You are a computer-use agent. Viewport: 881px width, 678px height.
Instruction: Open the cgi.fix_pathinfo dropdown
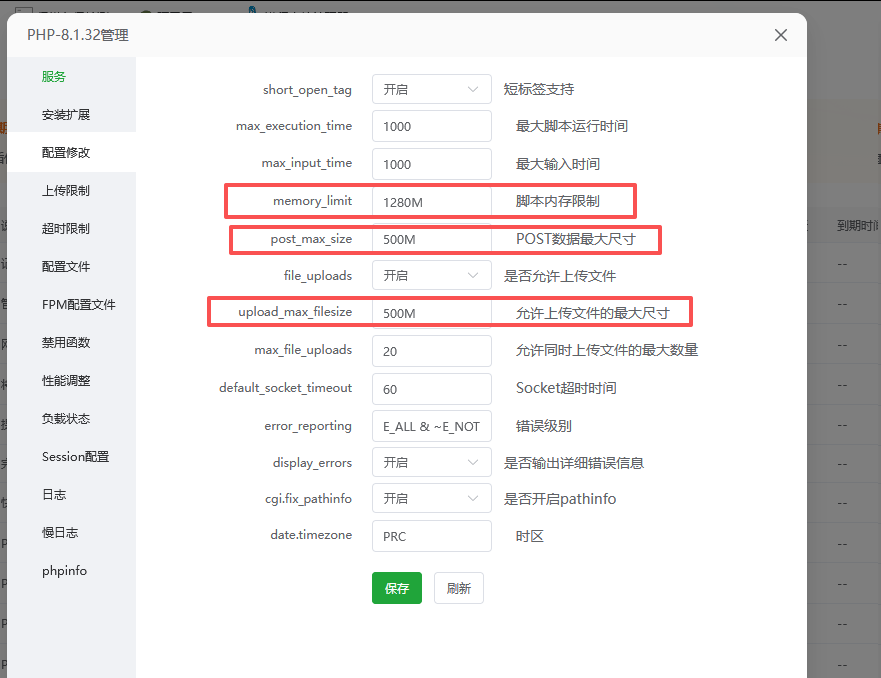[x=431, y=498]
